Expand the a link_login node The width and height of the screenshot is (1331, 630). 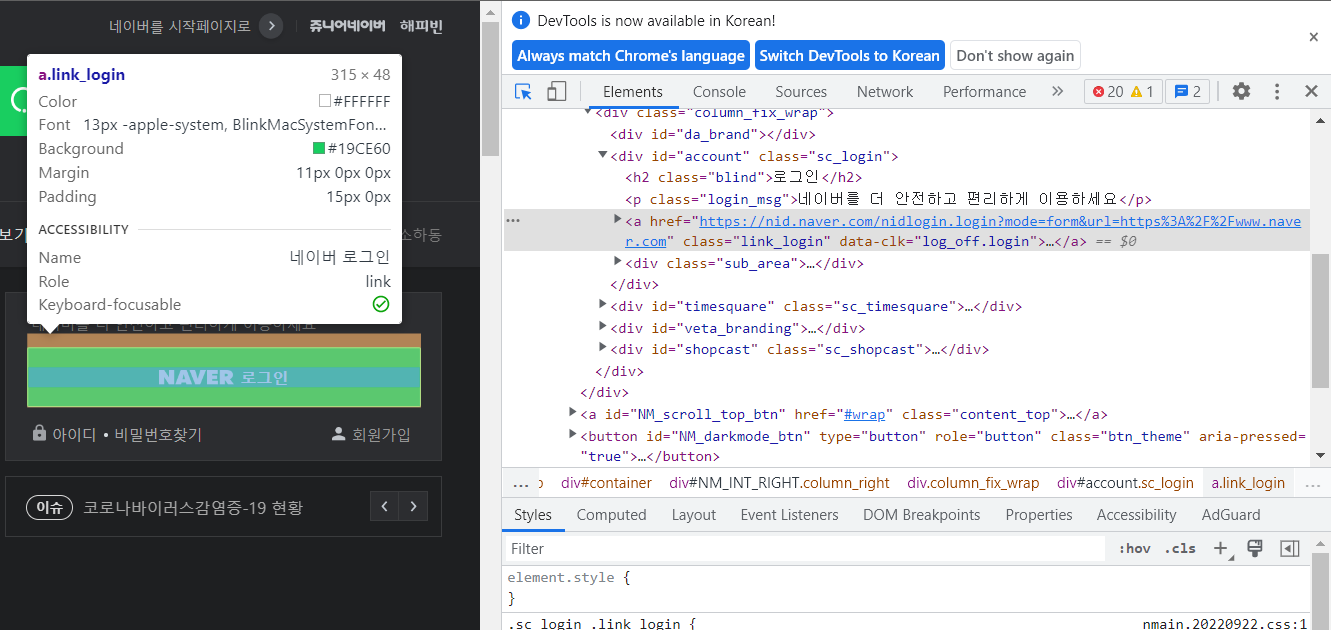coord(618,219)
